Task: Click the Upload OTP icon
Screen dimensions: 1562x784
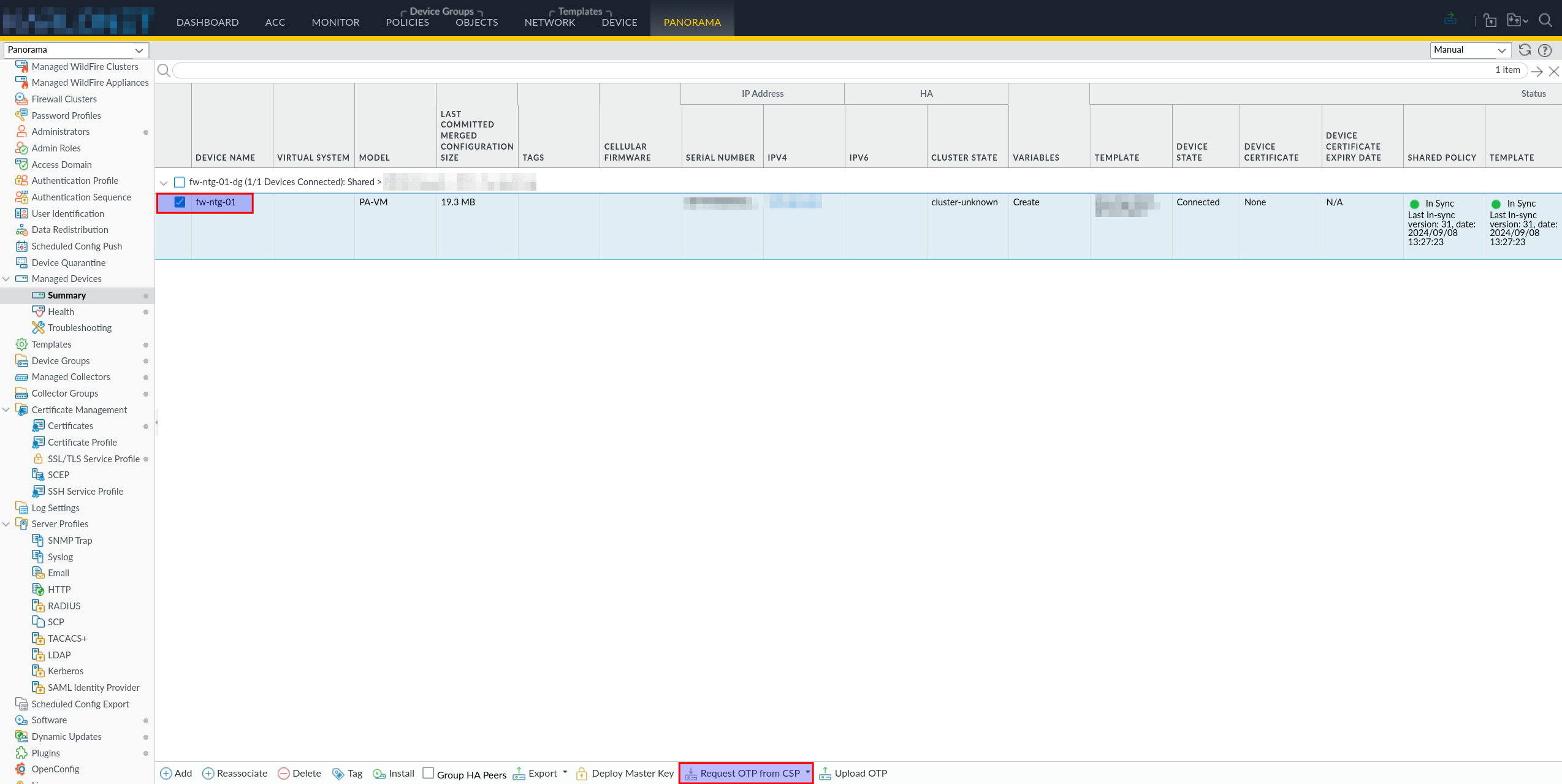Action: [x=825, y=774]
